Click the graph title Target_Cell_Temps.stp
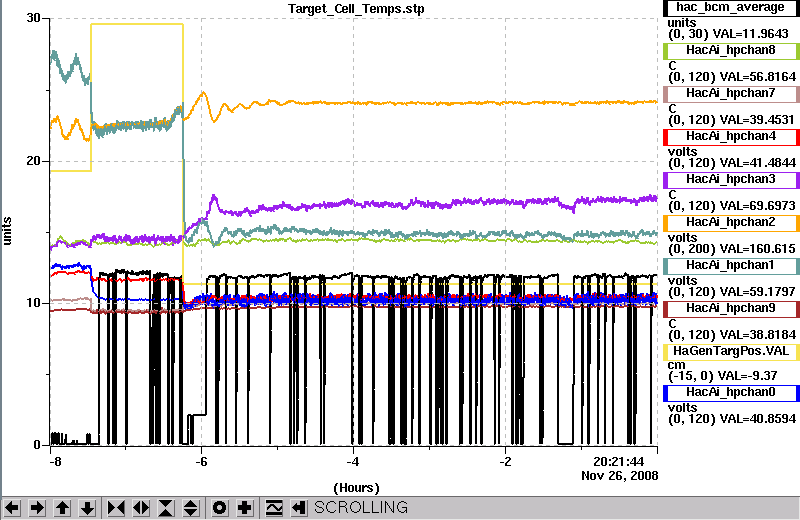This screenshot has width=800, height=520. pos(356,9)
